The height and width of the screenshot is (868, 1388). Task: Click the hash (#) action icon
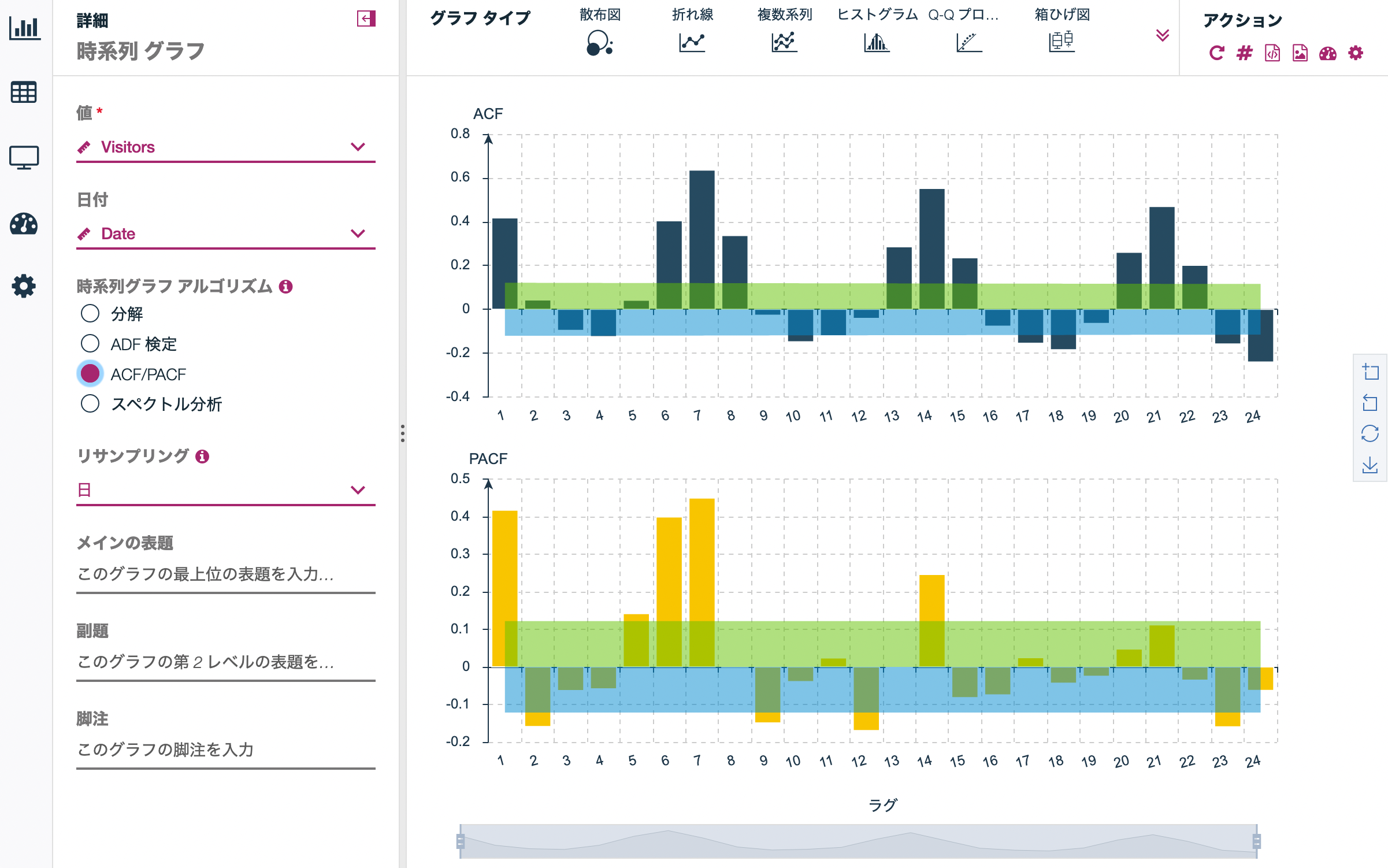coord(1244,53)
